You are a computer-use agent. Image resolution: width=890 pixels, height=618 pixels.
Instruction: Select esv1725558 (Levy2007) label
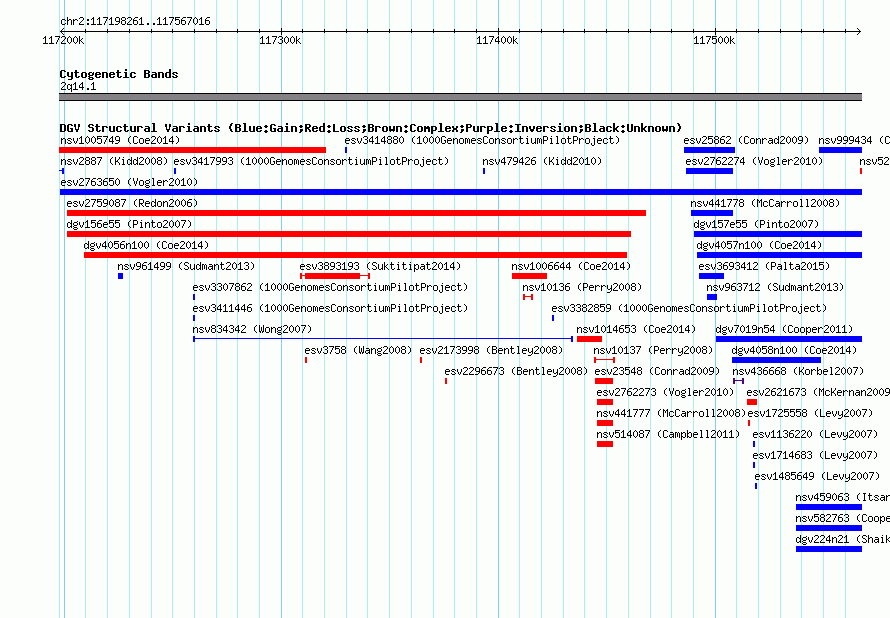(811, 413)
